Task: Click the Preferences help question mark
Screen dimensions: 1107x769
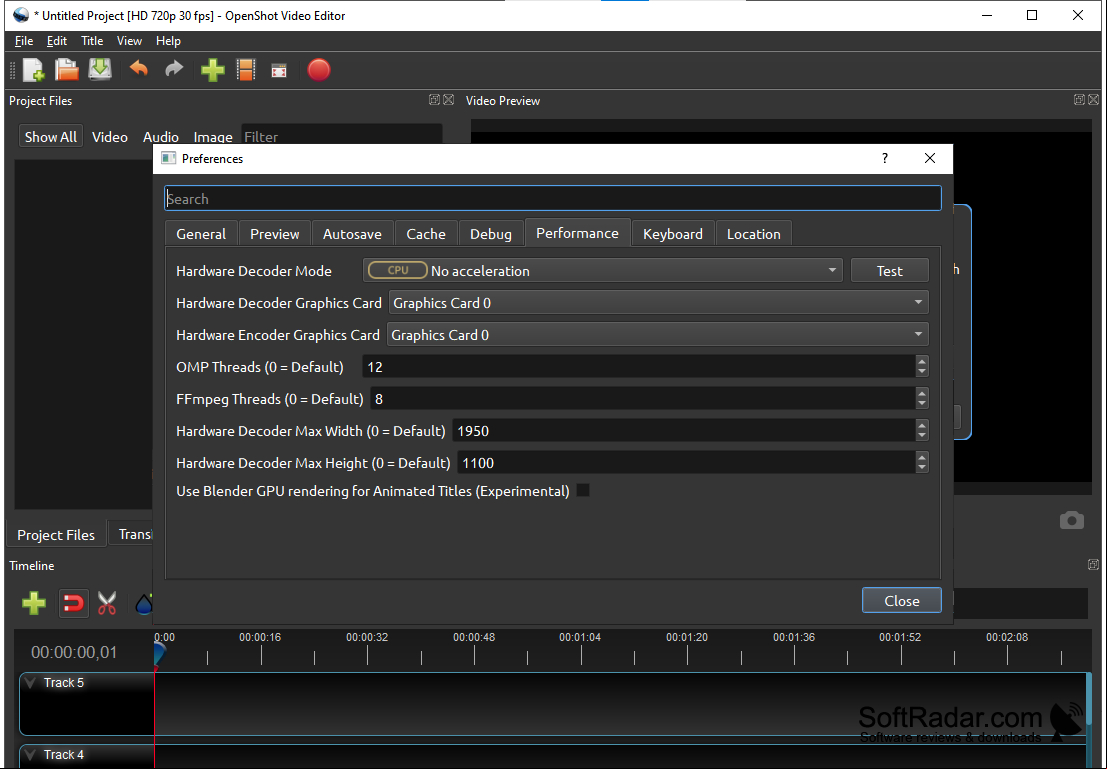Action: click(885, 159)
